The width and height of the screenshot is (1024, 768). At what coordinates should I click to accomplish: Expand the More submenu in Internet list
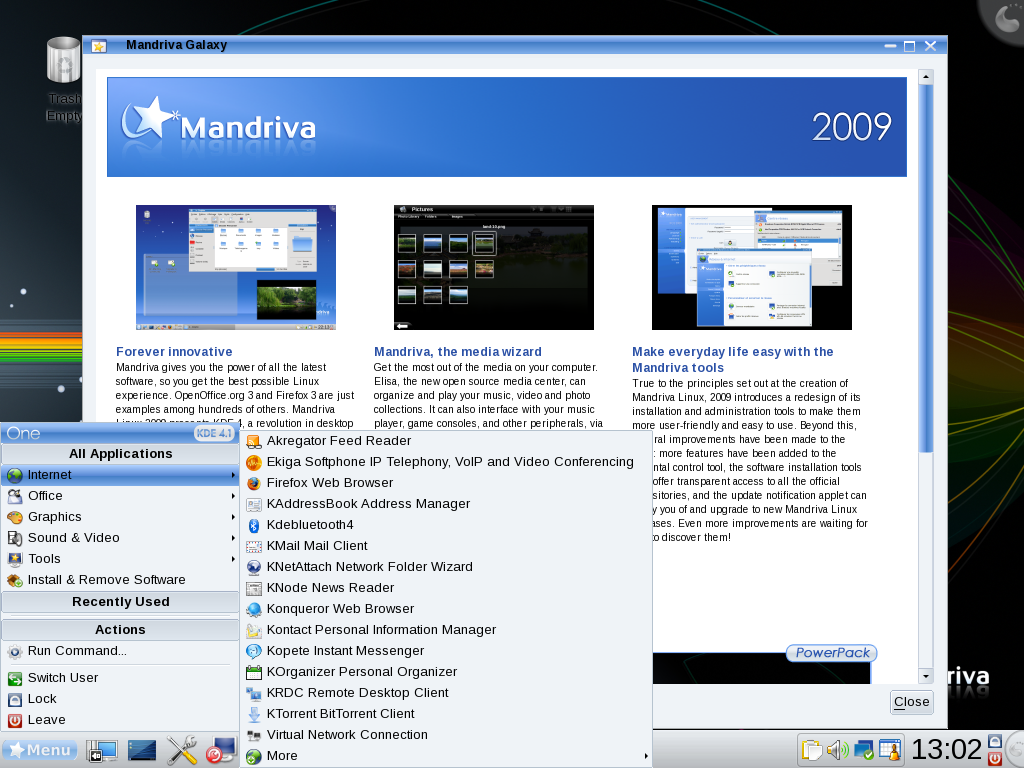(x=447, y=756)
